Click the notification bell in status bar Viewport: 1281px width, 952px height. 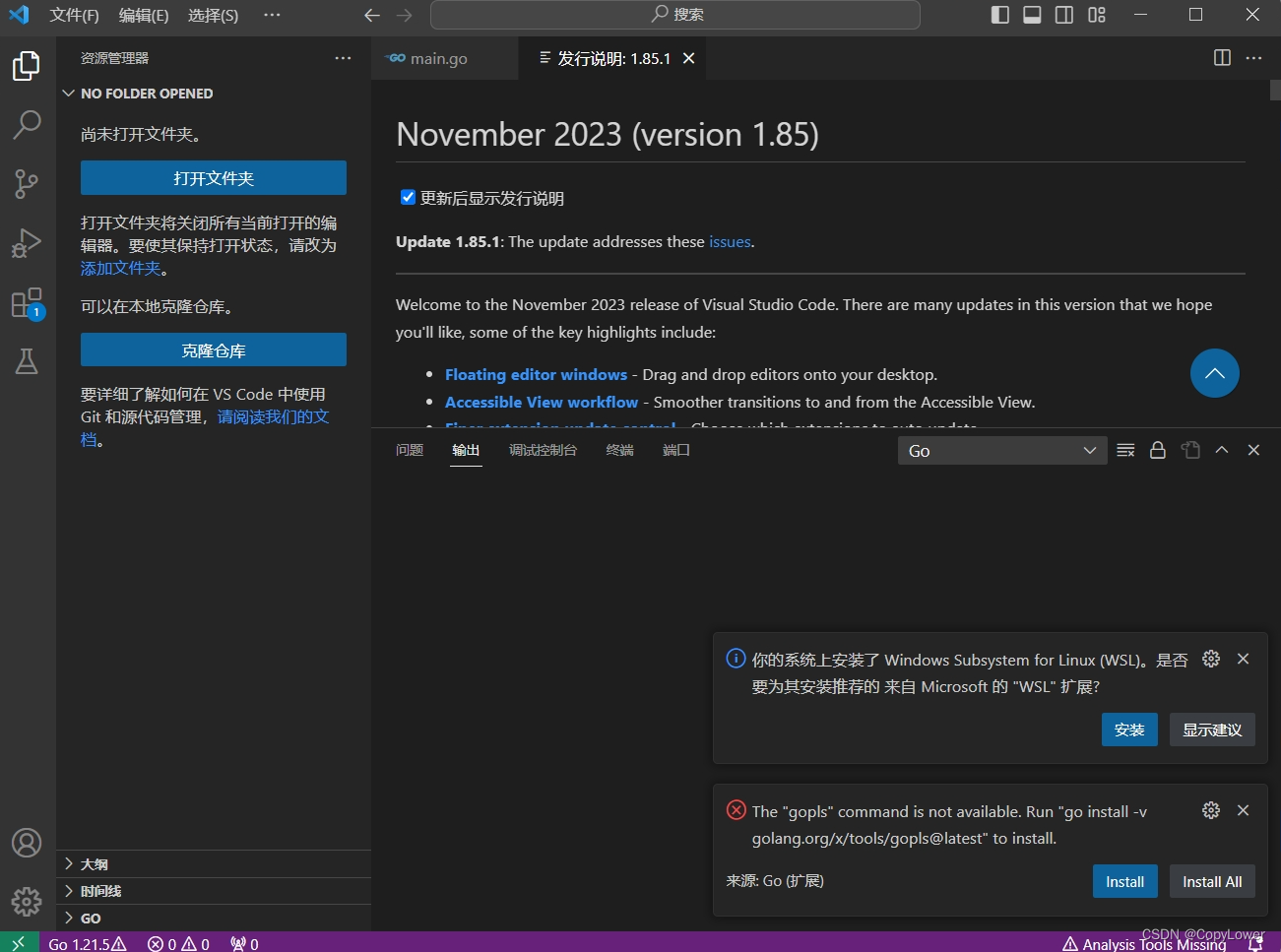point(1255,943)
